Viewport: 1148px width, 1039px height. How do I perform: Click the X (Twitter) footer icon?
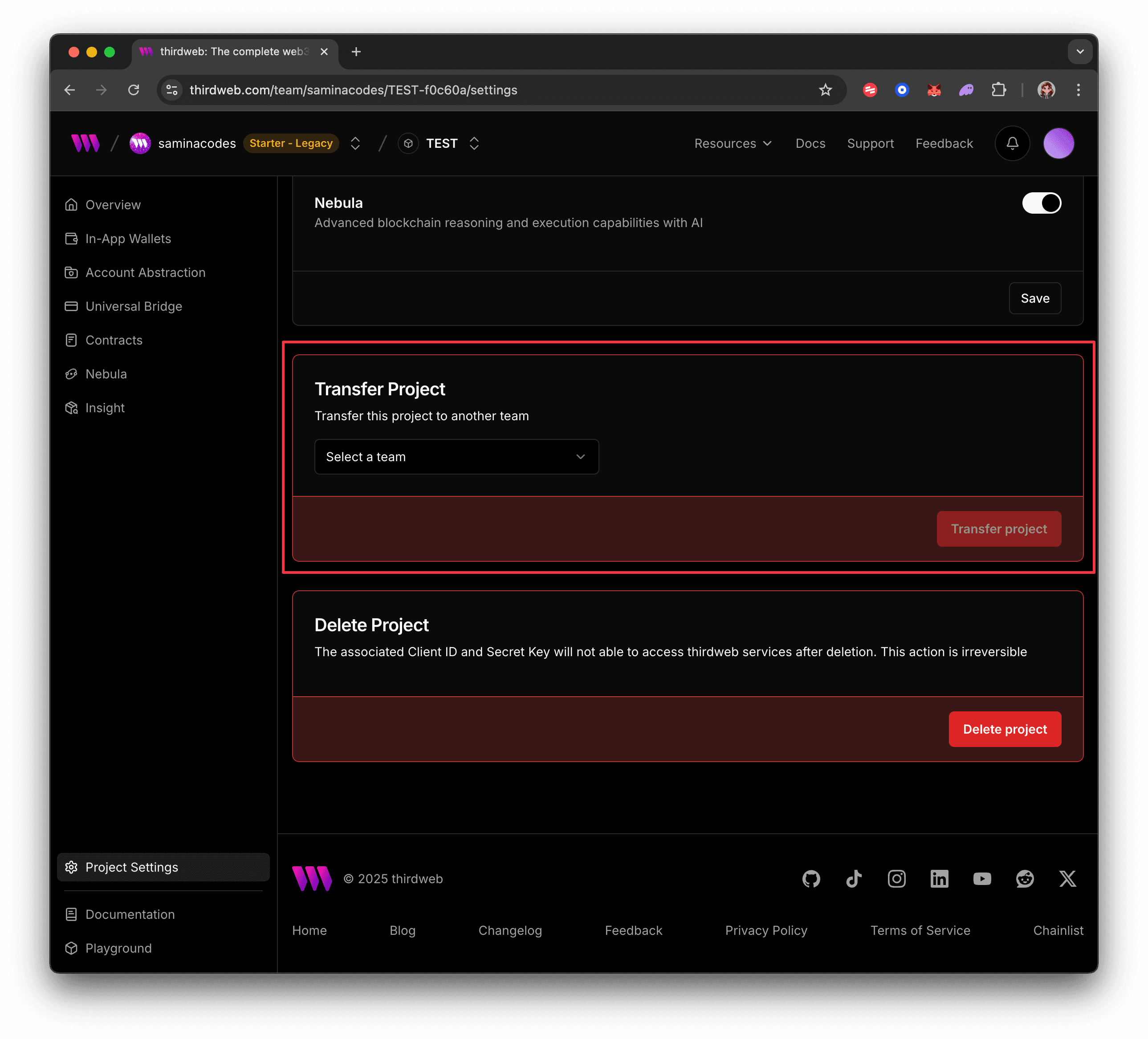coord(1067,878)
